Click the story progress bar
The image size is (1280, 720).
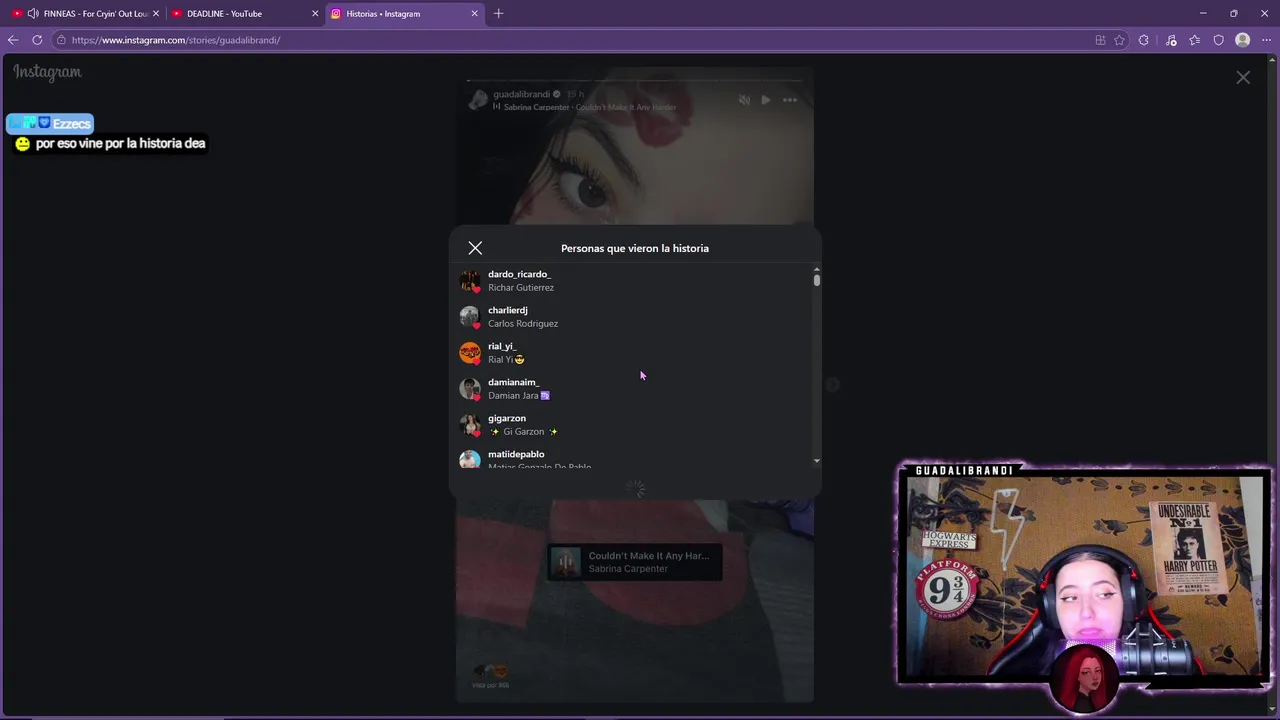click(x=634, y=79)
